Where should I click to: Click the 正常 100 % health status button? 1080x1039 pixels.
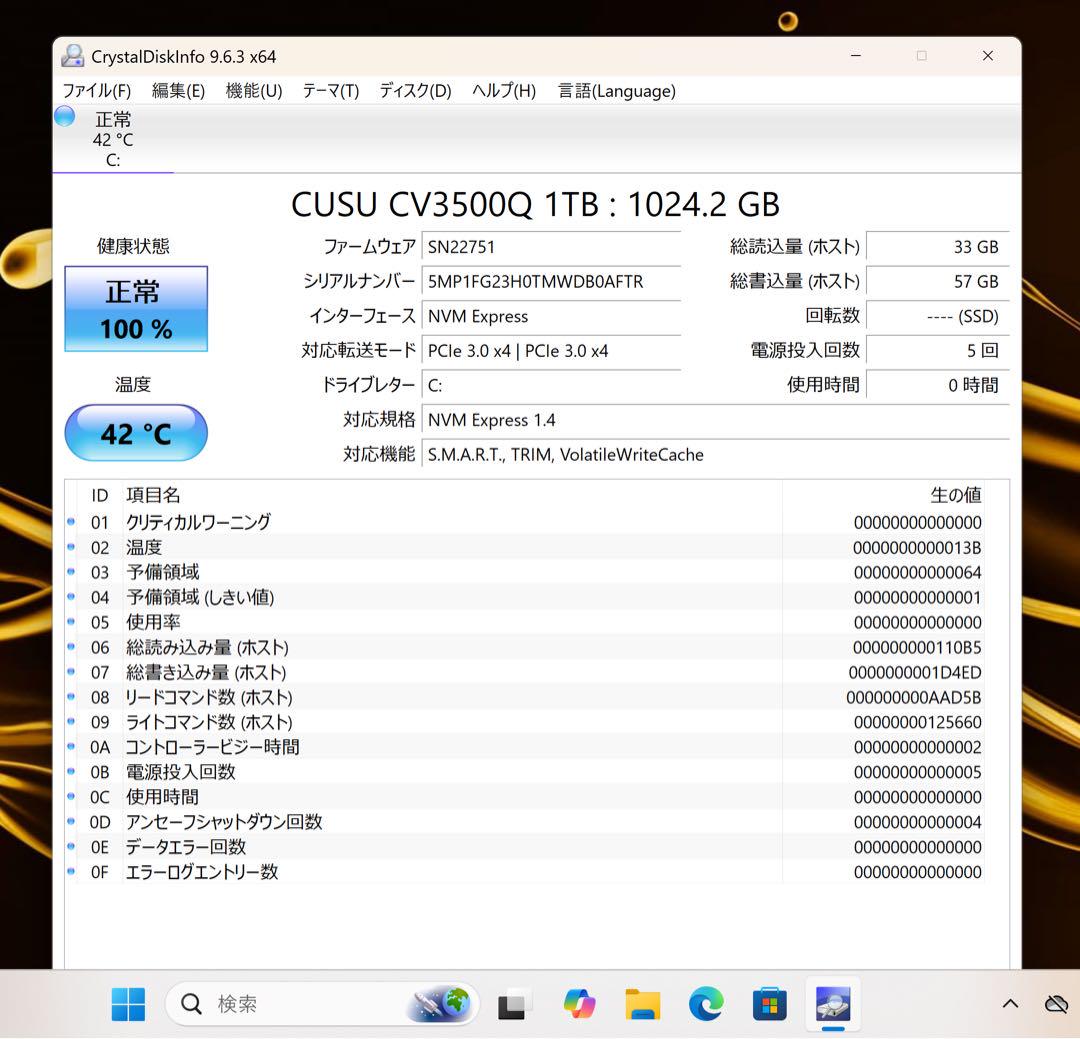coord(136,309)
